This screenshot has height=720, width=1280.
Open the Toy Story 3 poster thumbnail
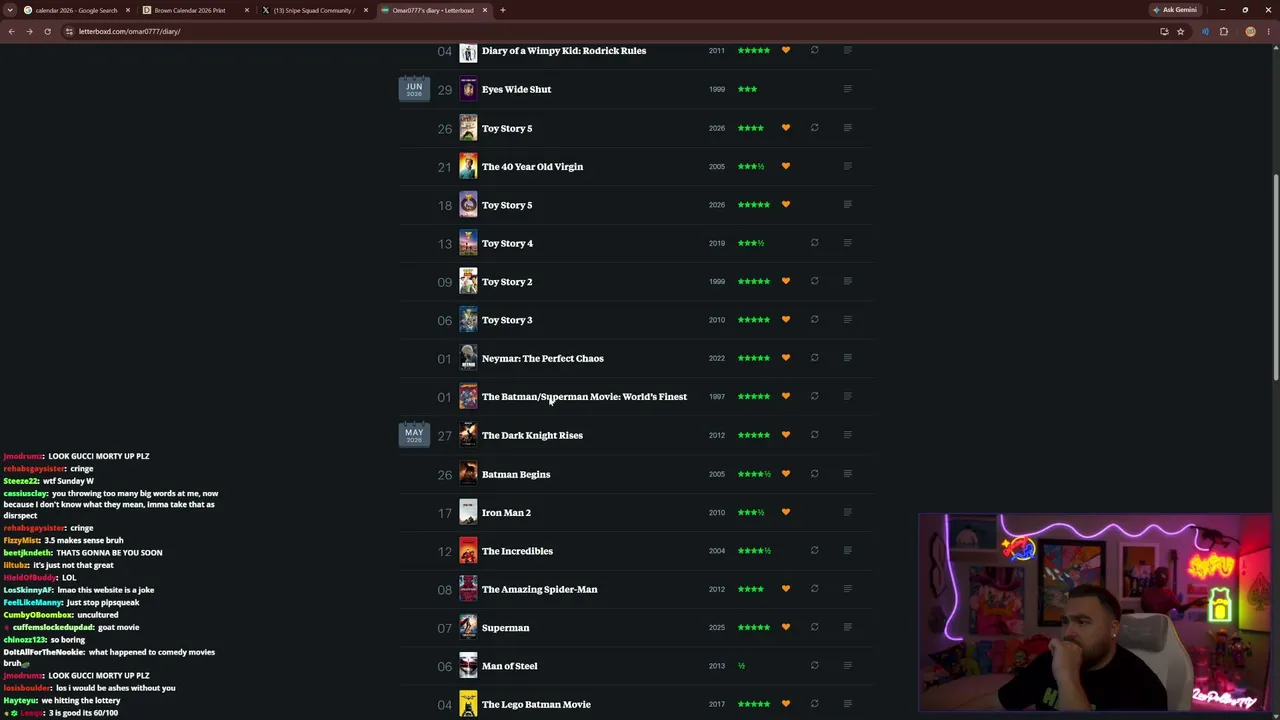(x=468, y=320)
